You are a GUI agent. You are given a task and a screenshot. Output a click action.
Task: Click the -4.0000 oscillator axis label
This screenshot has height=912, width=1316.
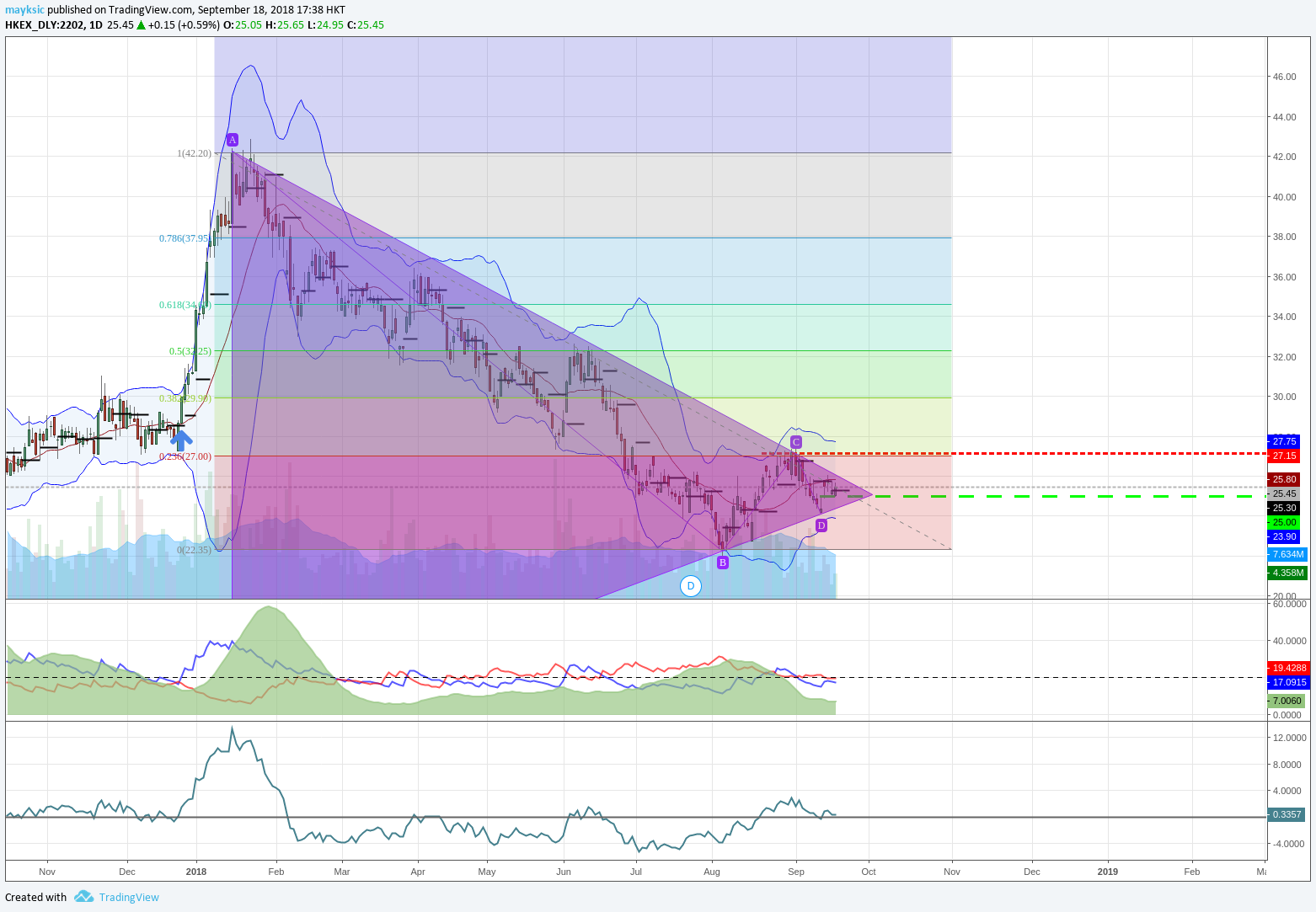click(1290, 844)
